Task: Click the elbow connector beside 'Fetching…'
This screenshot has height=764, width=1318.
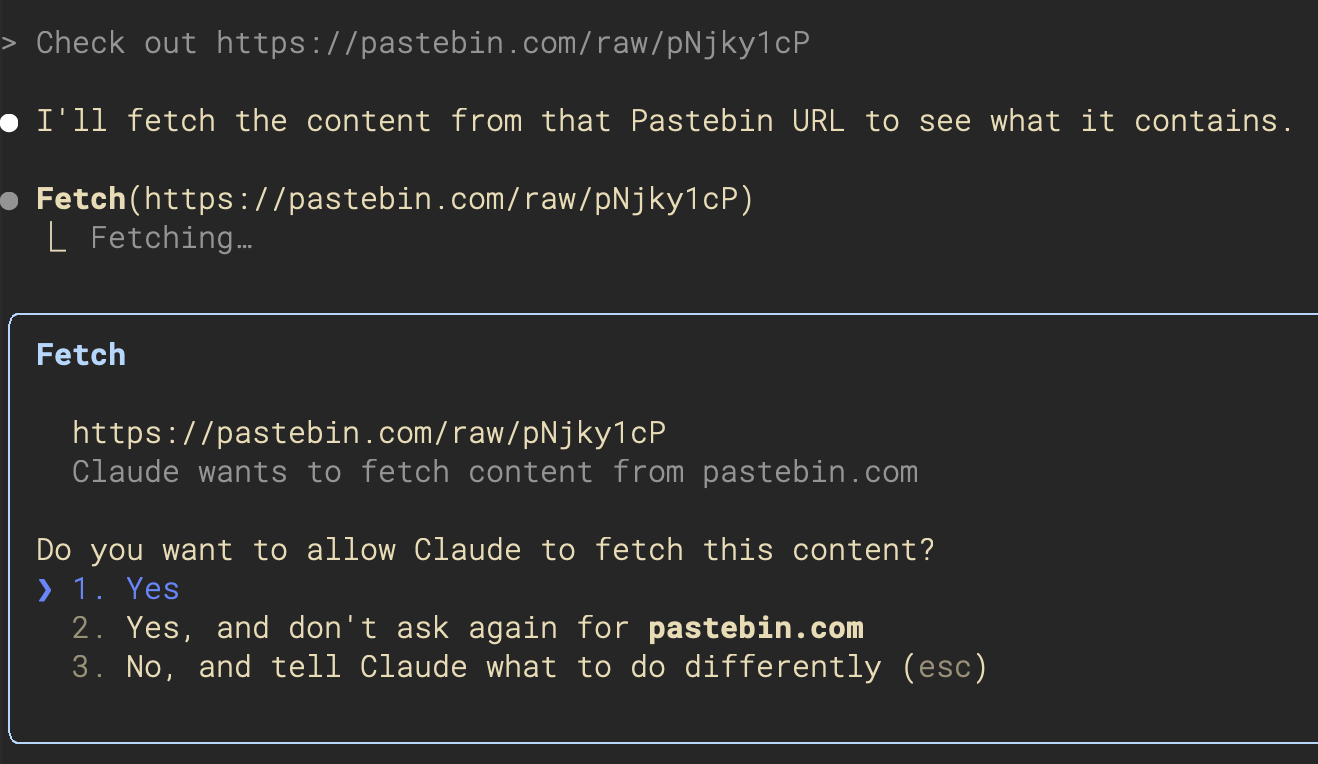Action: click(58, 237)
